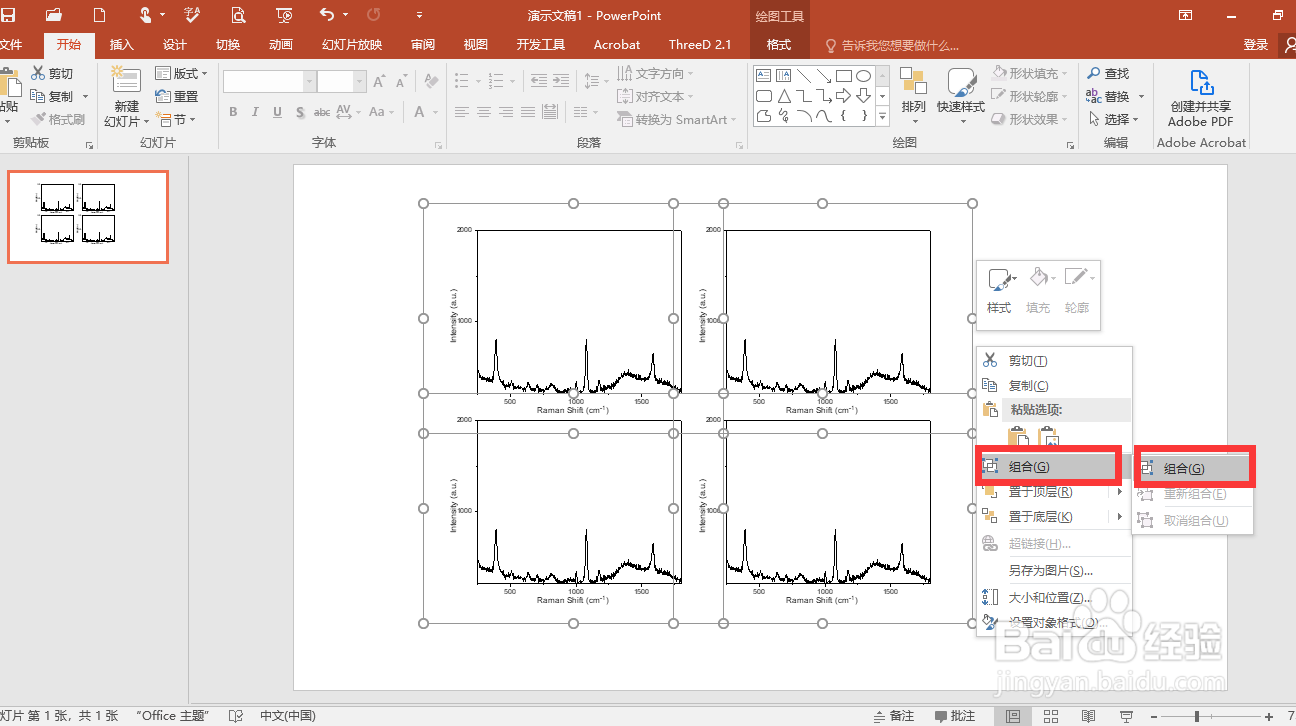Click the Save icon in quick access toolbar
The image size is (1296, 726).
click(8, 15)
